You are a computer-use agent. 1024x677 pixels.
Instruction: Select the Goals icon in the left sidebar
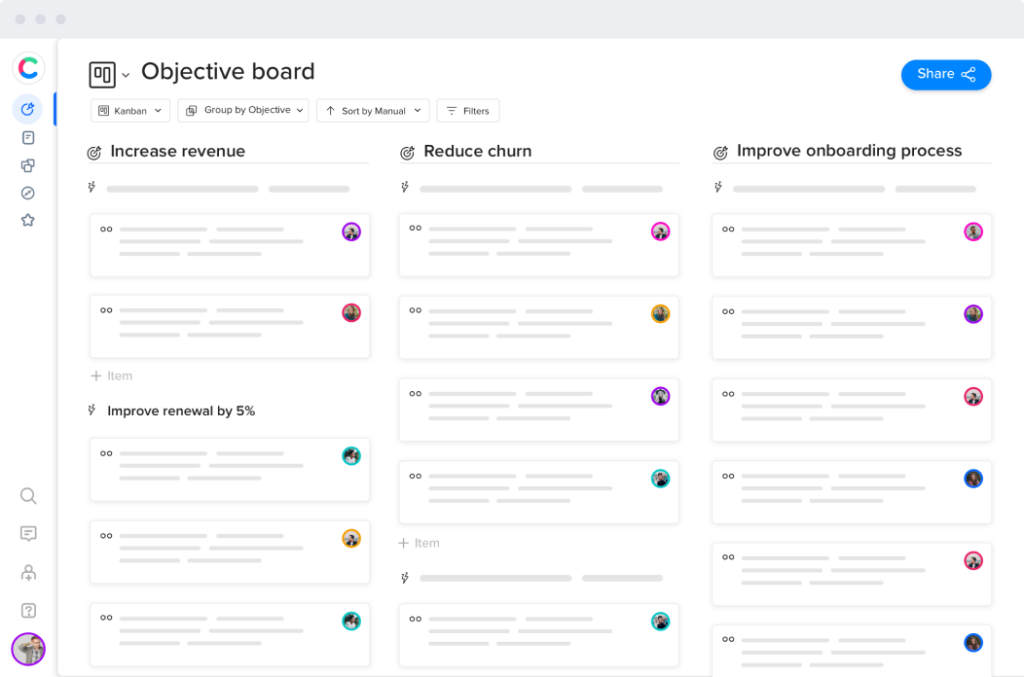tap(28, 109)
